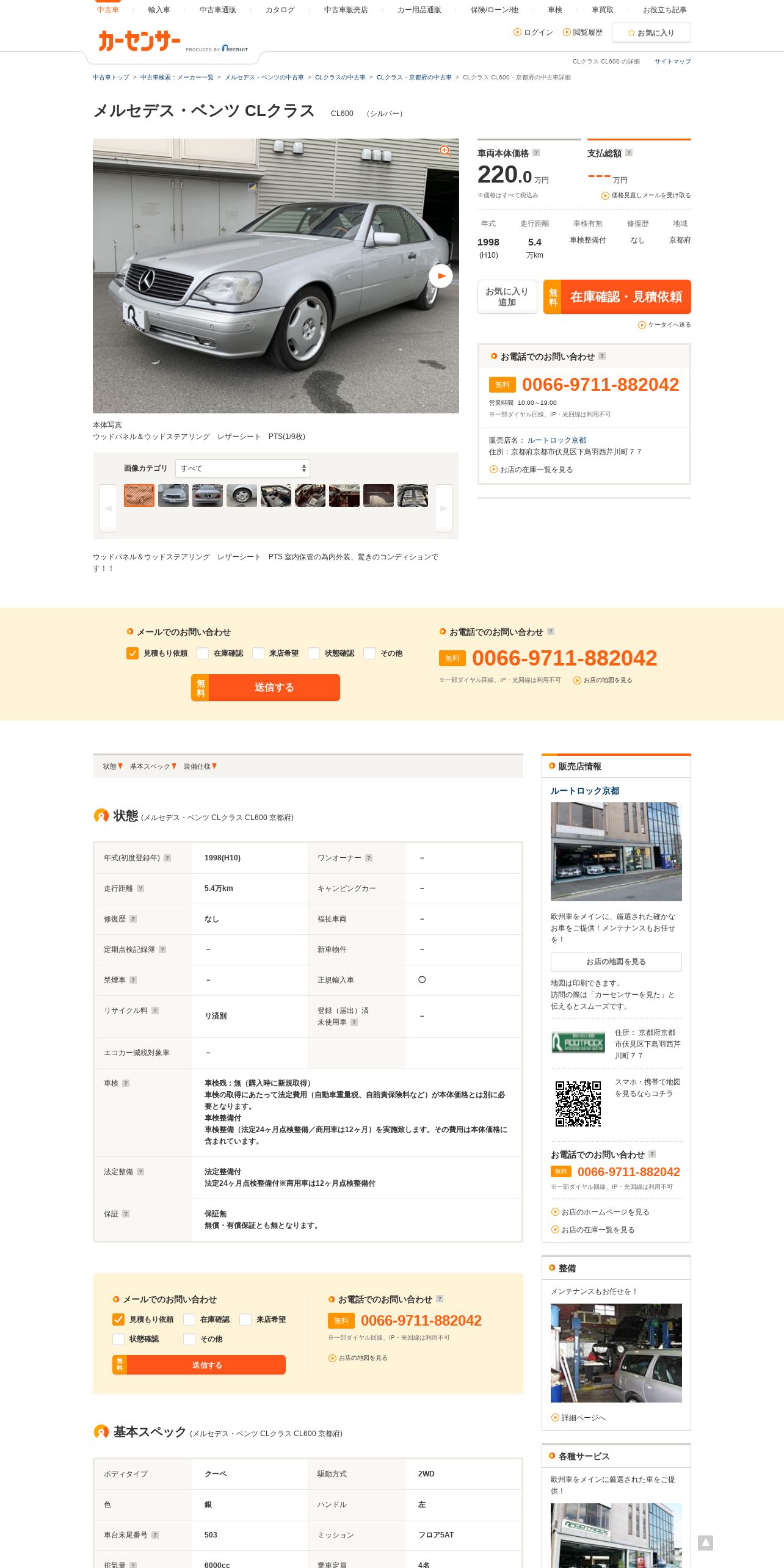Click the next-photo arrow on car image
Image resolution: width=784 pixels, height=1568 pixels.
(441, 276)
